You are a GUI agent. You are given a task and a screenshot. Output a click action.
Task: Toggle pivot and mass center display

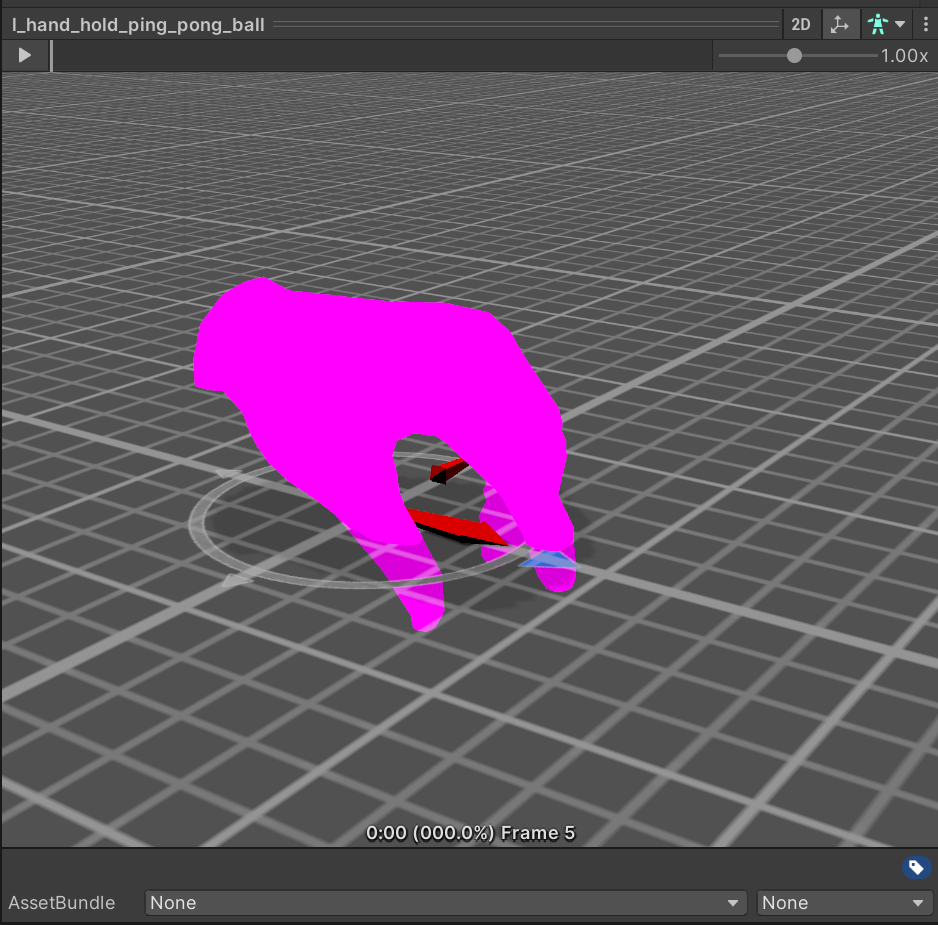(839, 25)
